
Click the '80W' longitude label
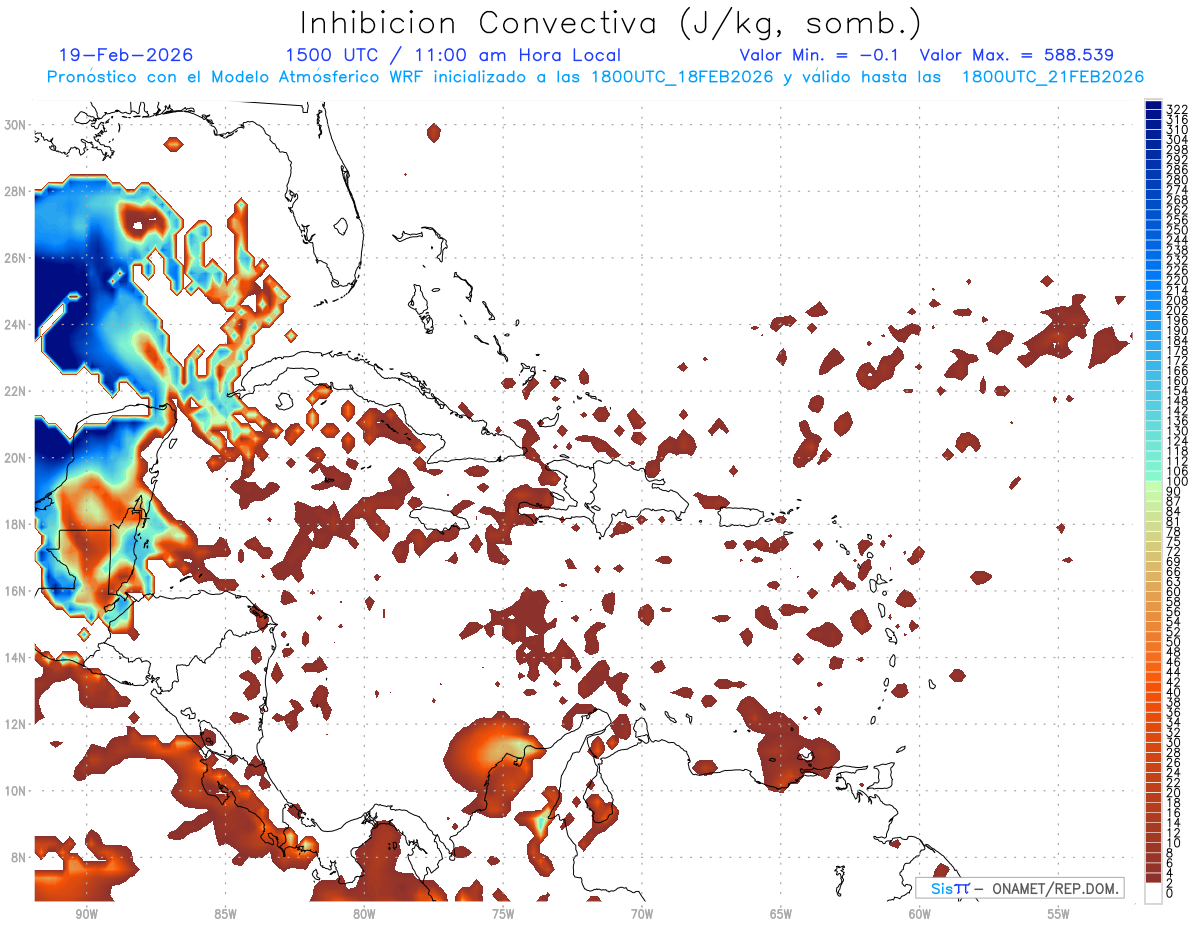[364, 915]
